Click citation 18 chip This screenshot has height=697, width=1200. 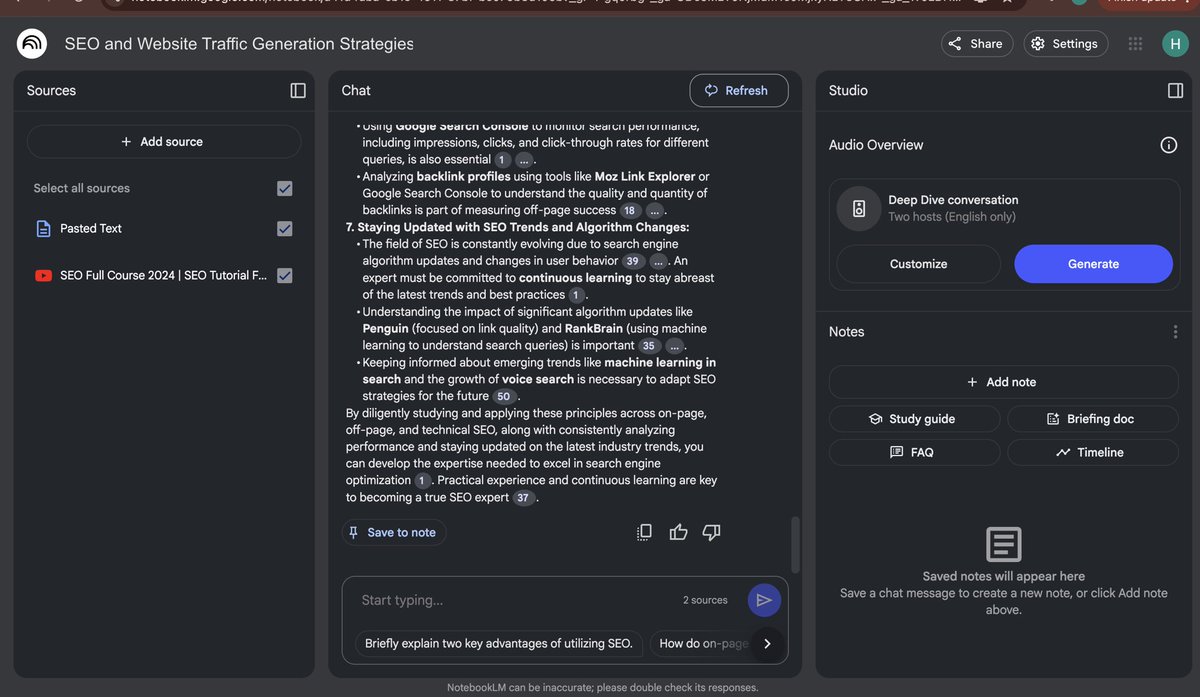pyautogui.click(x=630, y=211)
